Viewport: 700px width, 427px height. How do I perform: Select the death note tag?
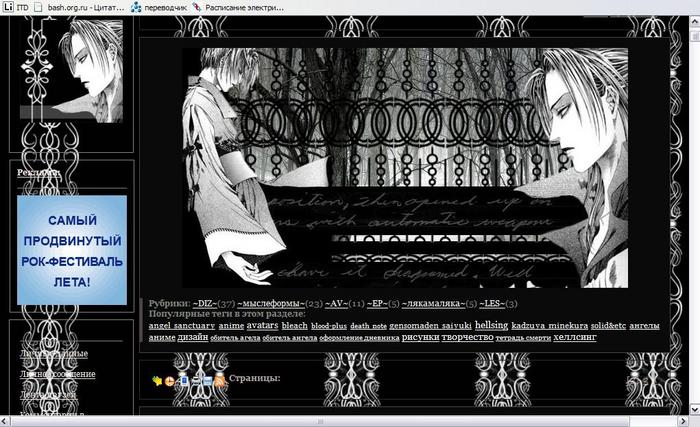[368, 327]
